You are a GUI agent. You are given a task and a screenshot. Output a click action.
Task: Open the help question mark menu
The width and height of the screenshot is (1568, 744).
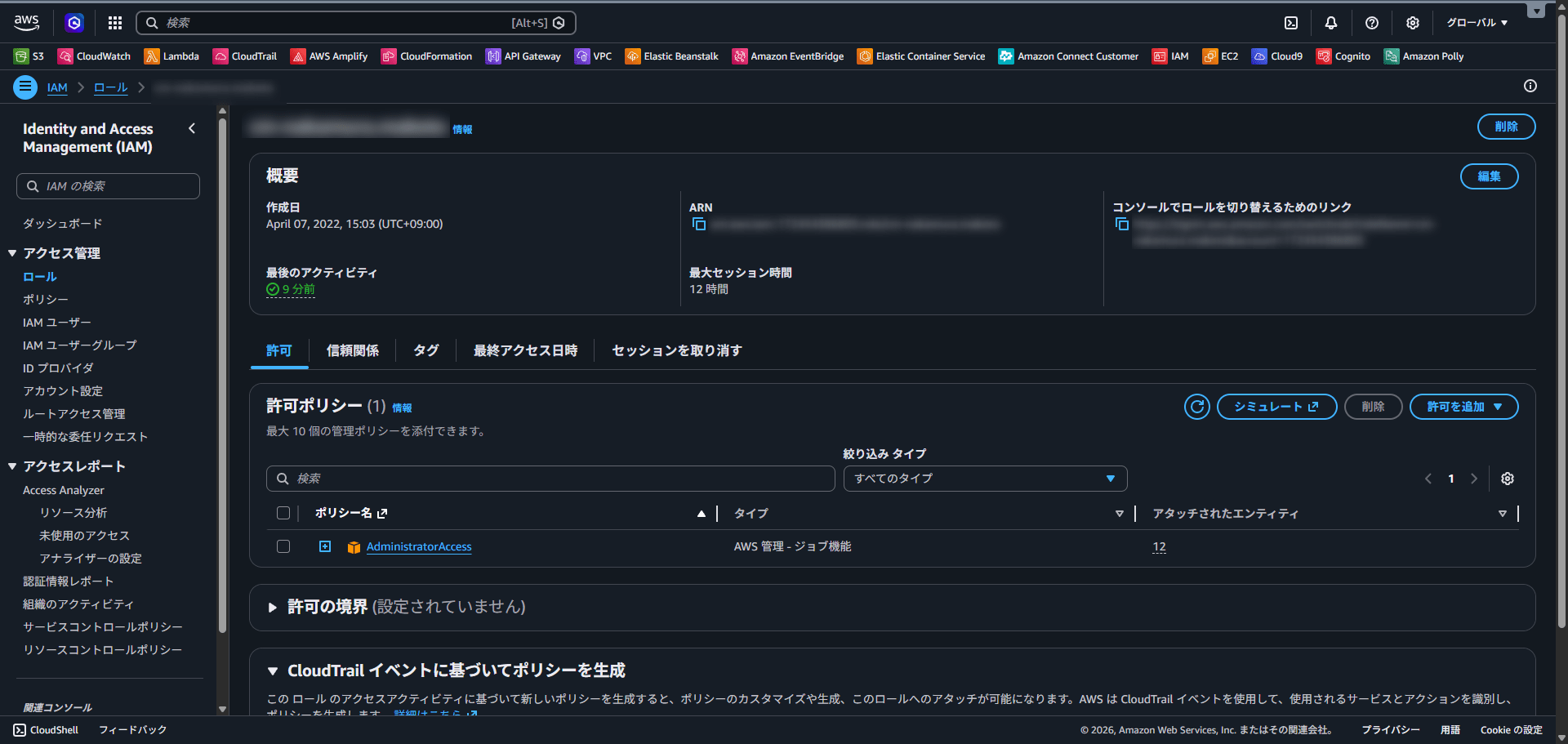tap(1372, 23)
